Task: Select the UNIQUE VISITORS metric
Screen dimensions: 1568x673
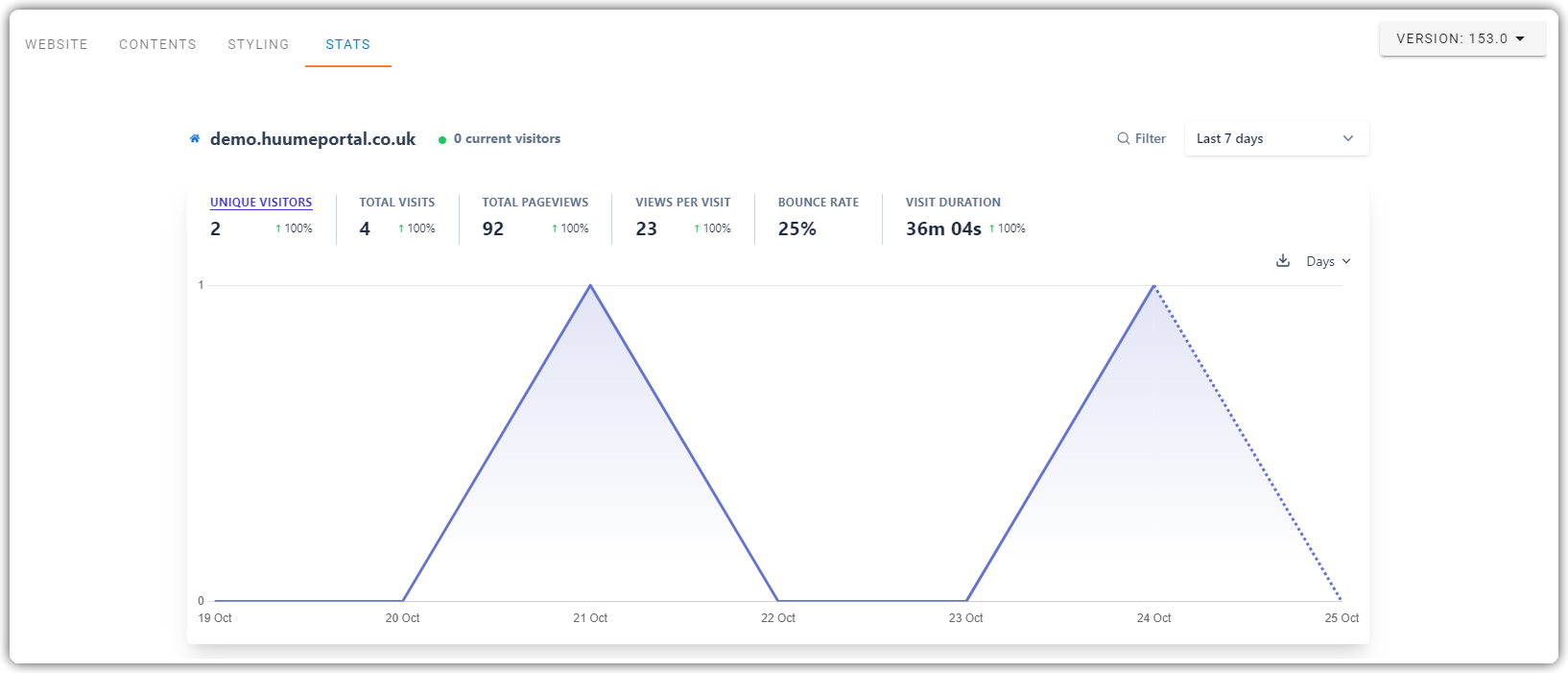Action: tap(261, 203)
